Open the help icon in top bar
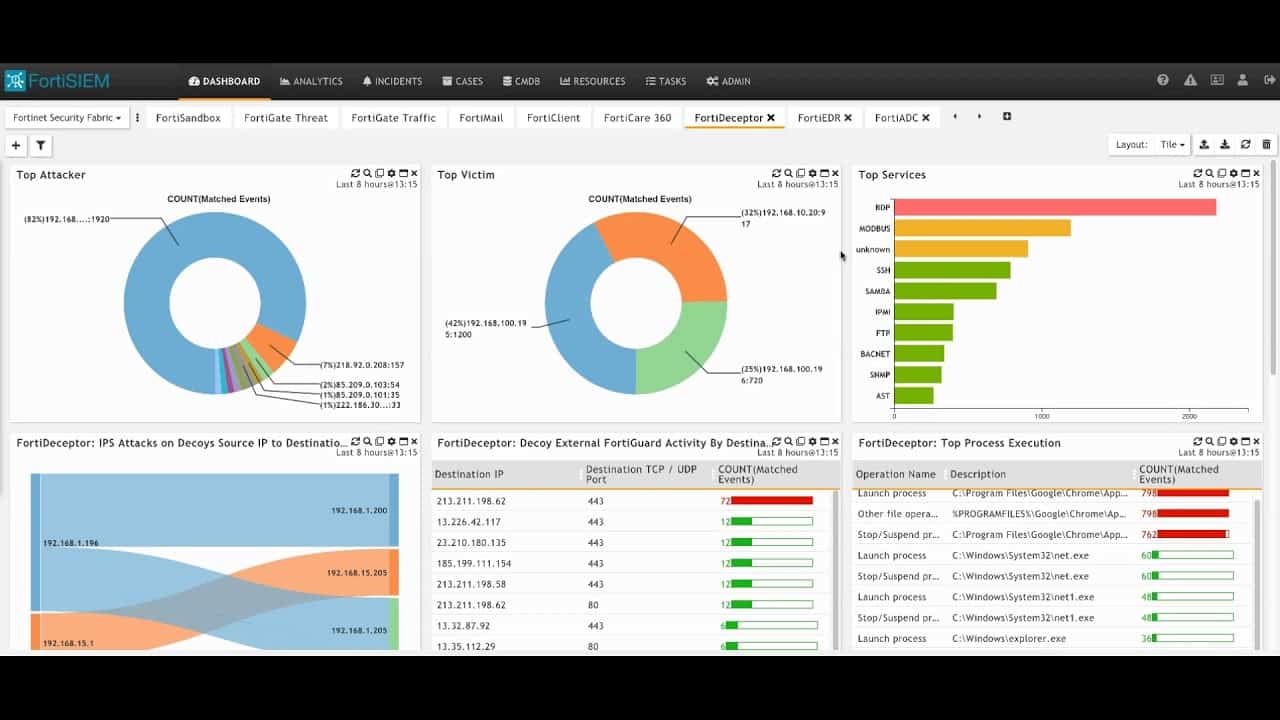This screenshot has width=1280, height=720. [x=1163, y=81]
